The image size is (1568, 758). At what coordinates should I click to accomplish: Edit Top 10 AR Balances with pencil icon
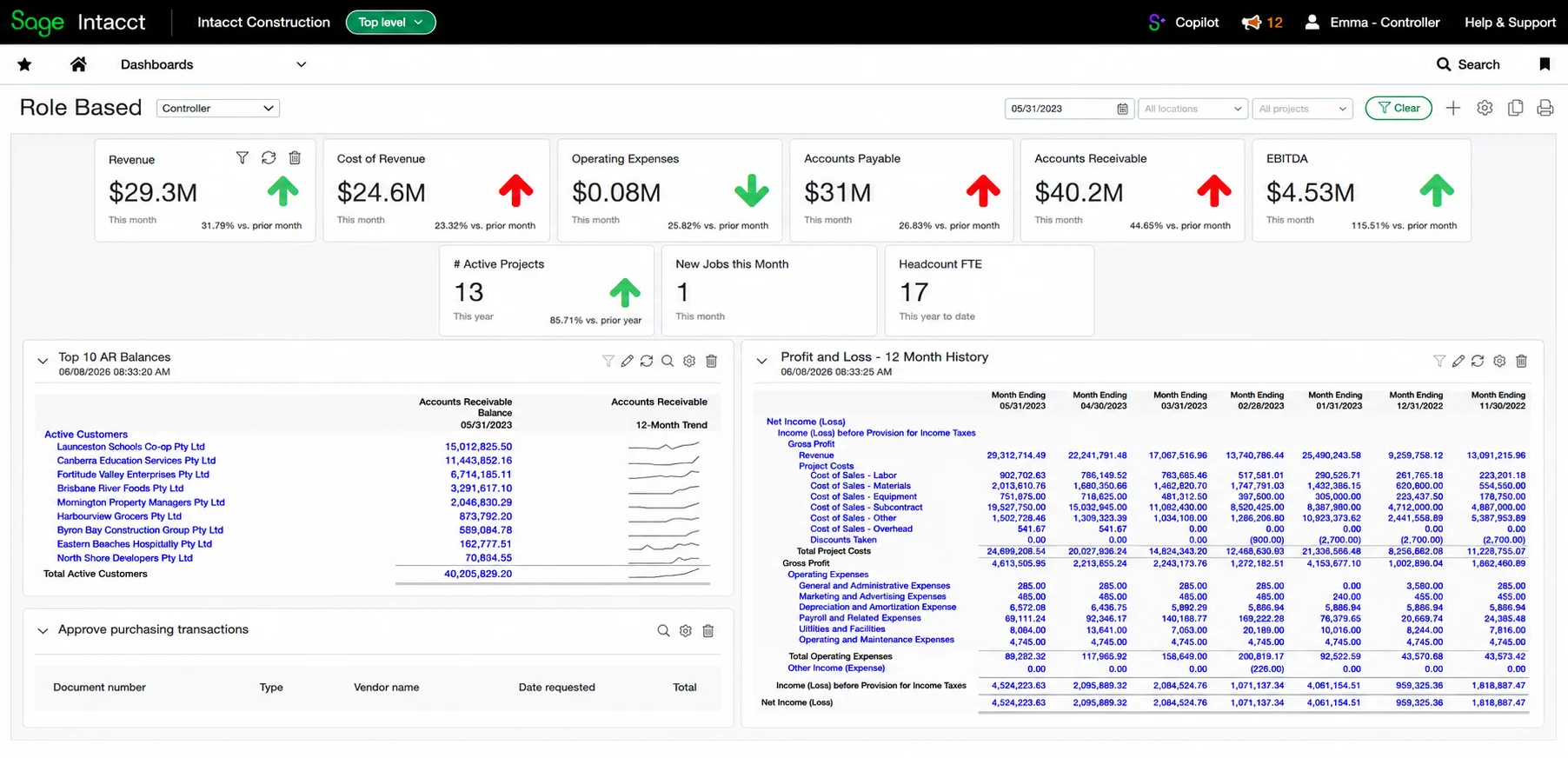(627, 361)
